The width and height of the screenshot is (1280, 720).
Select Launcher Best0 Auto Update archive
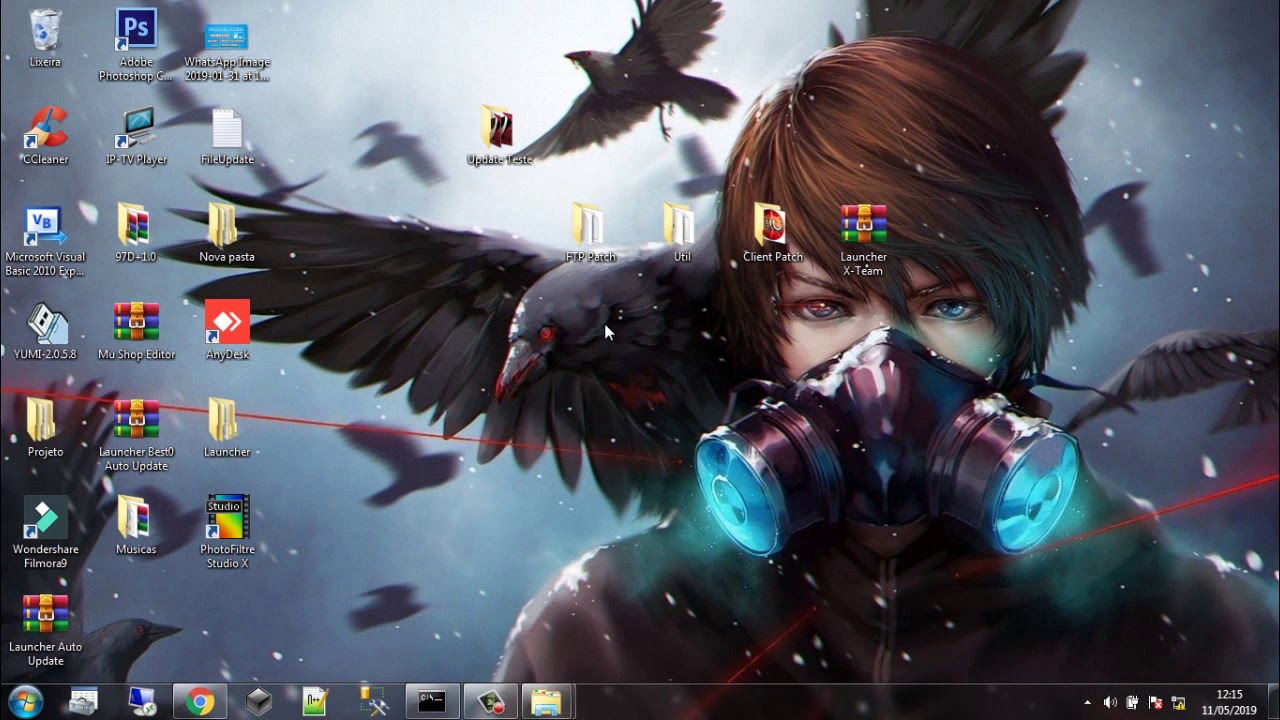pos(136,436)
